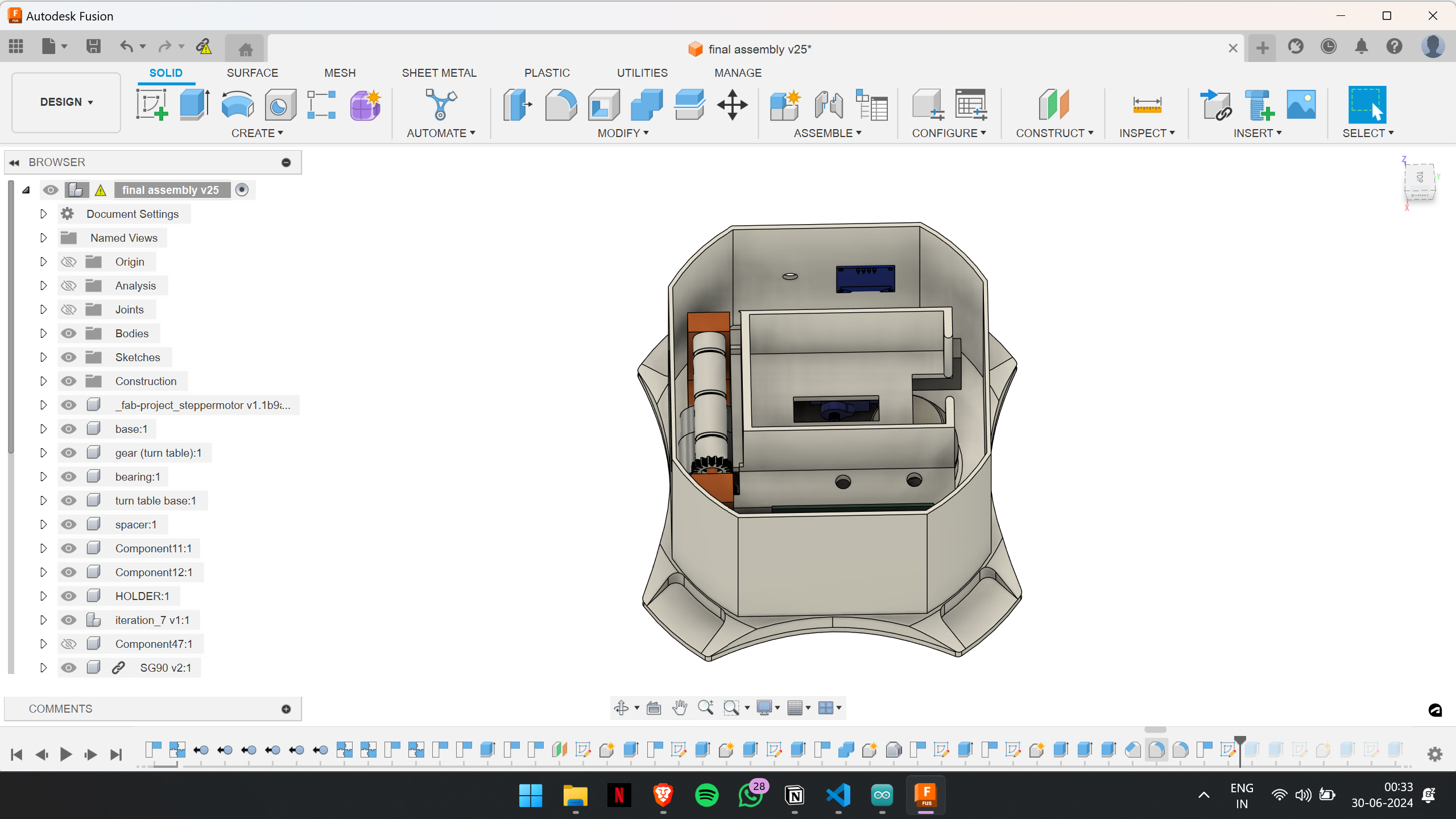Select the Move/Copy tool
The height and width of the screenshot is (819, 1456).
point(733,105)
